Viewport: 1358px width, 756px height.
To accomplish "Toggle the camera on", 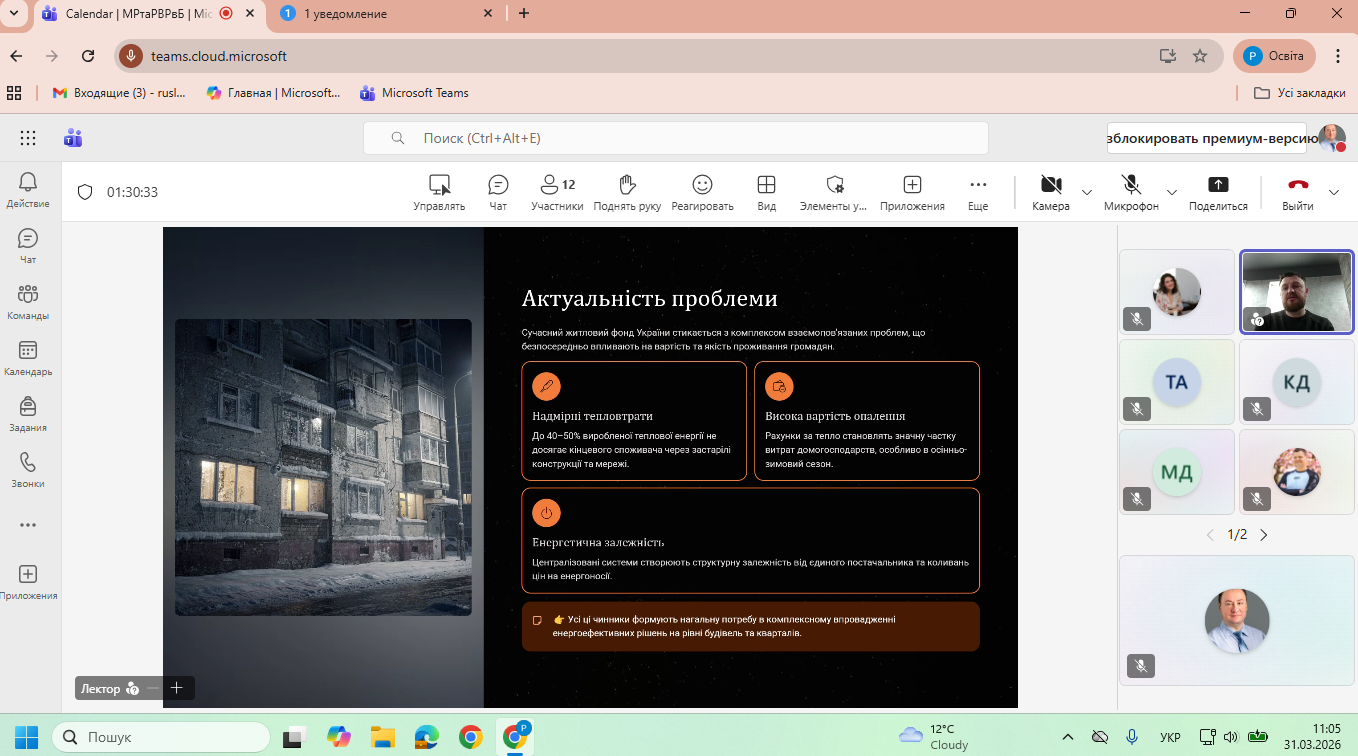I will coord(1050,193).
